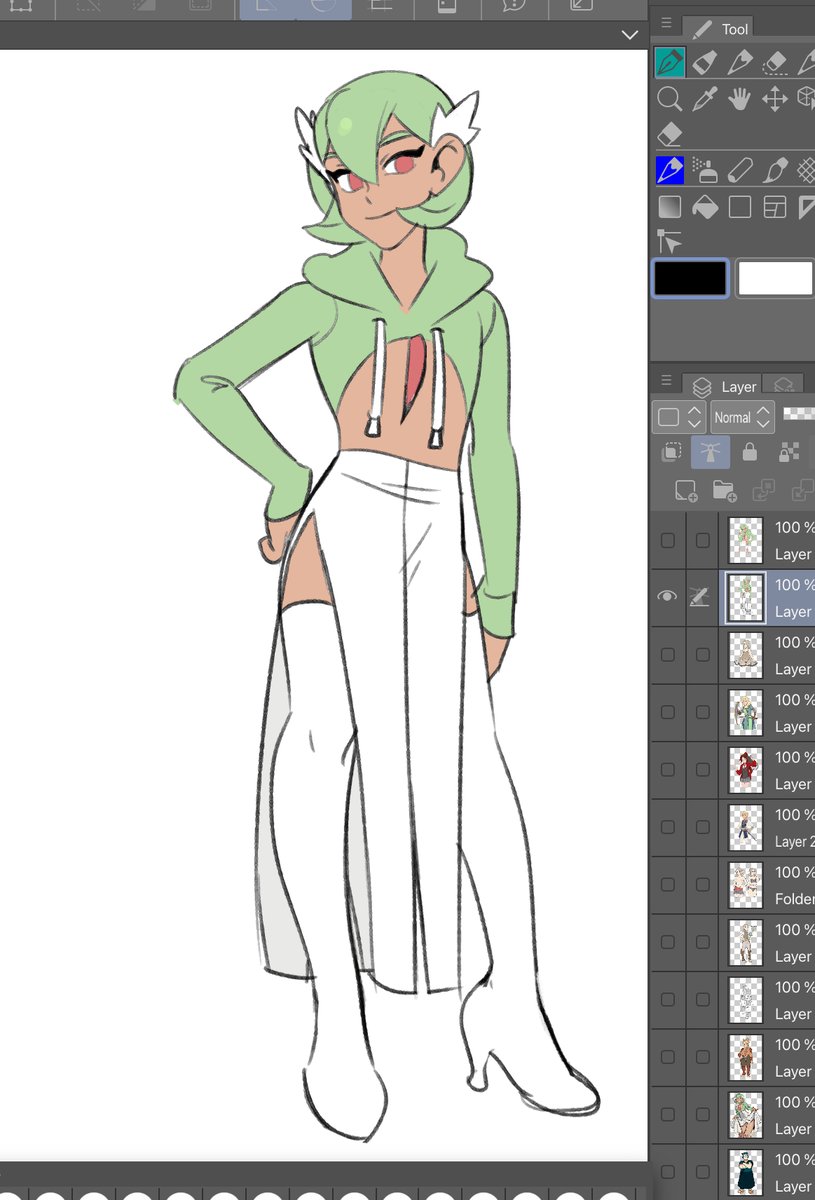Click the transfer to lower layer icon

[x=763, y=490]
